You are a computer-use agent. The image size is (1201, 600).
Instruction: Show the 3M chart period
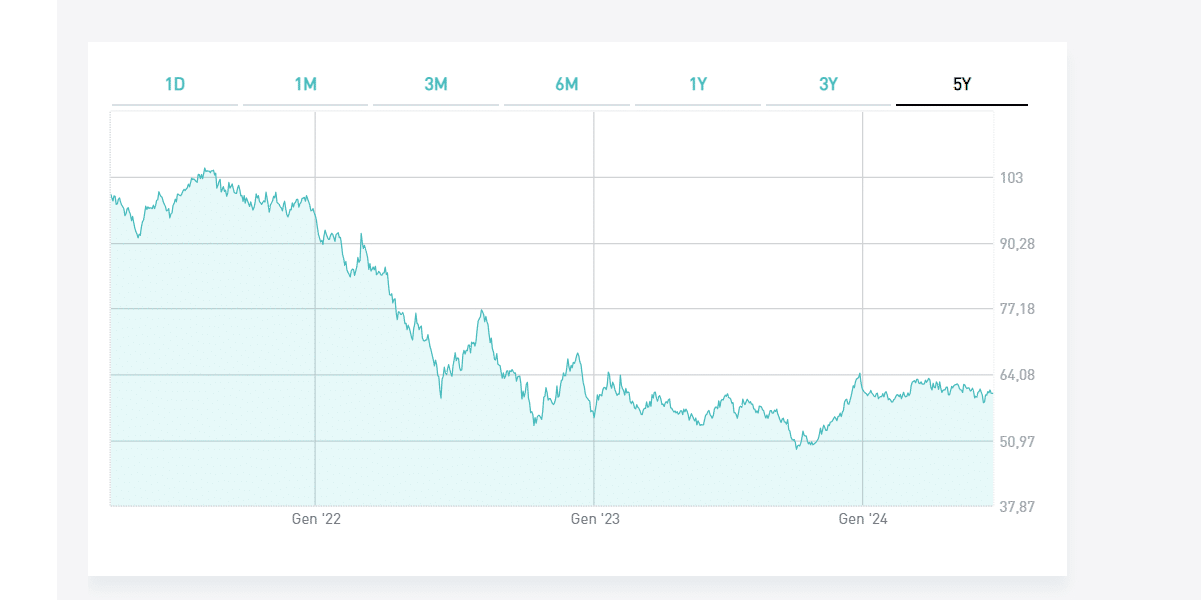pos(436,84)
